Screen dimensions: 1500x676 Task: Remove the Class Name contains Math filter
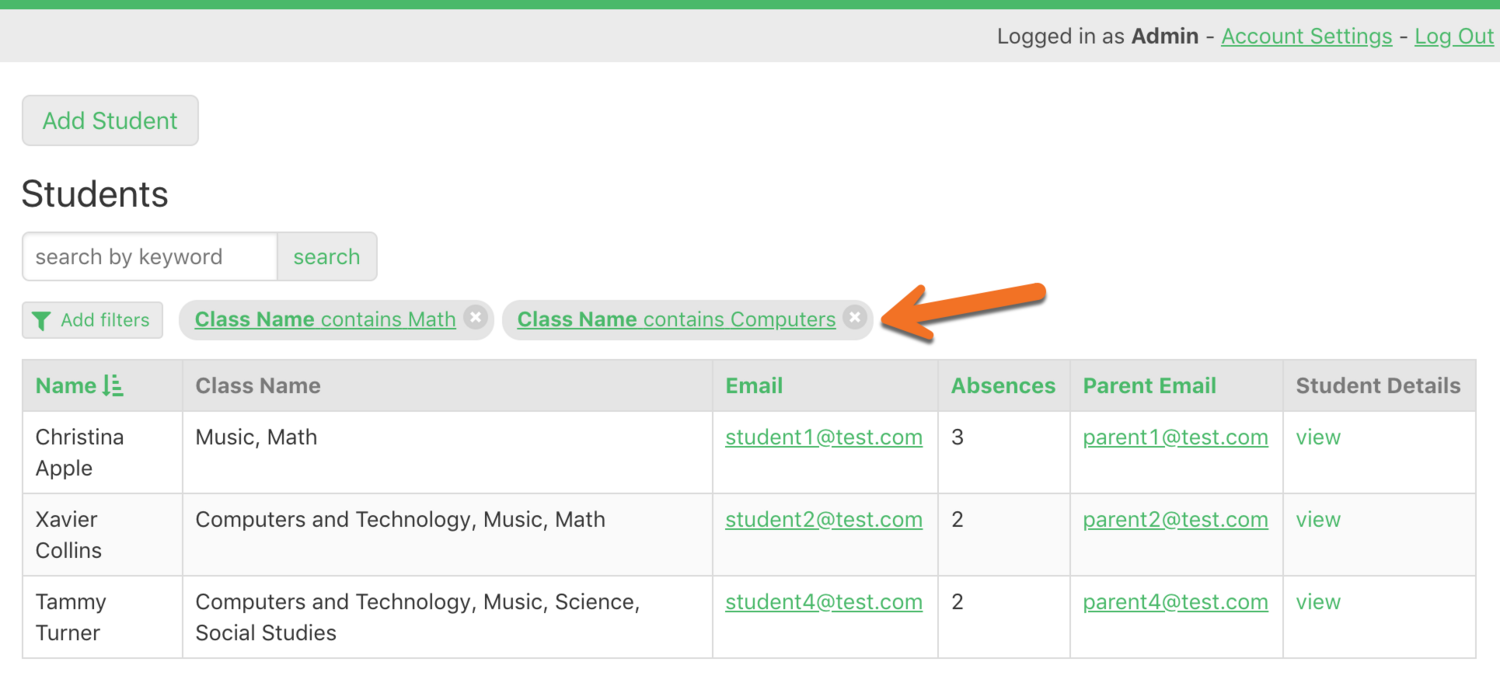(x=476, y=318)
